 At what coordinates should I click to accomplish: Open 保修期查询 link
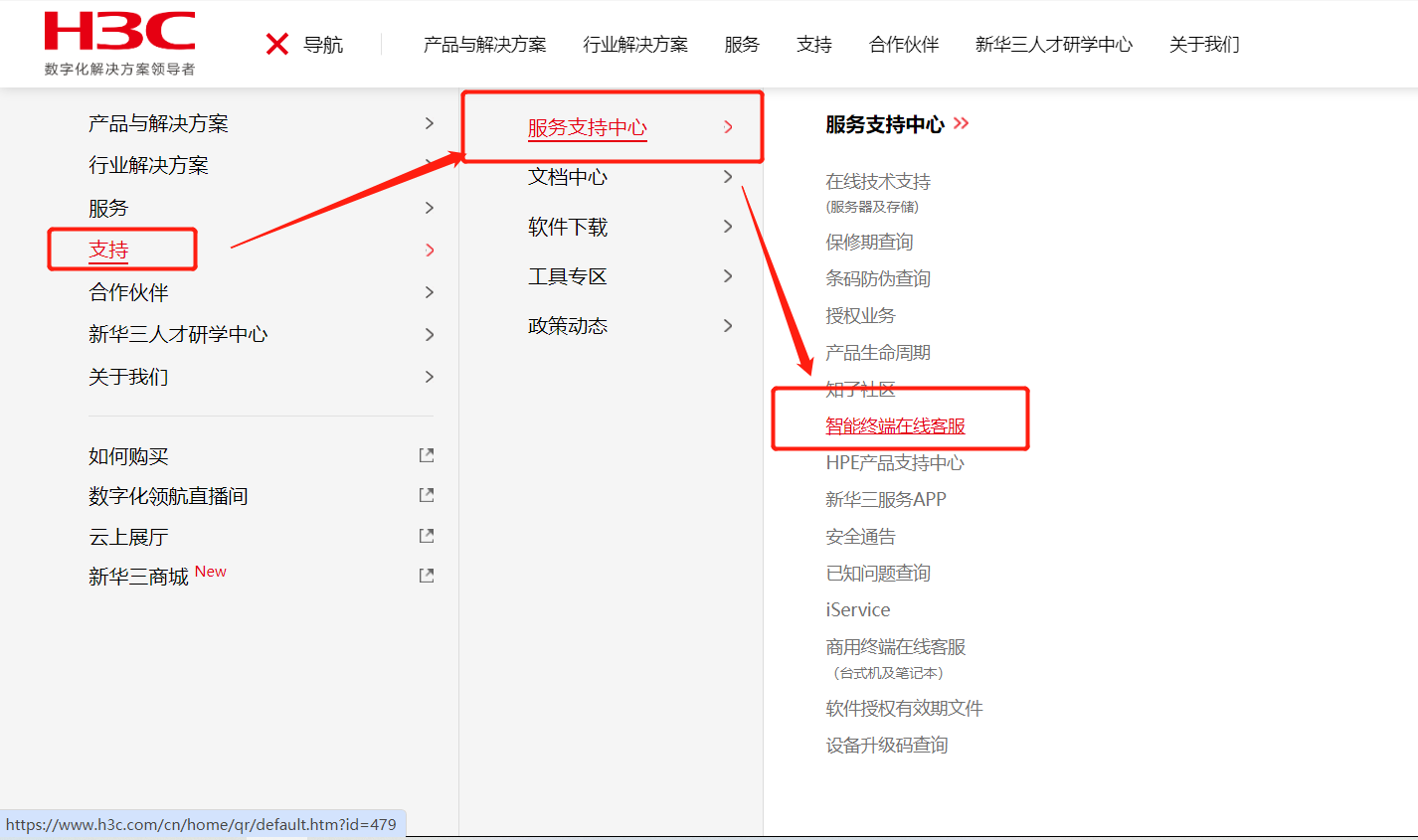tap(869, 243)
